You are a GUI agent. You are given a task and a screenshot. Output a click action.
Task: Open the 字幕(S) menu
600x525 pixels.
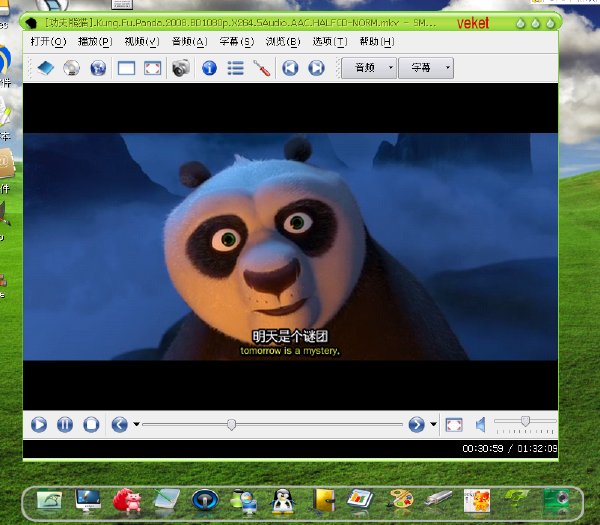pos(236,41)
